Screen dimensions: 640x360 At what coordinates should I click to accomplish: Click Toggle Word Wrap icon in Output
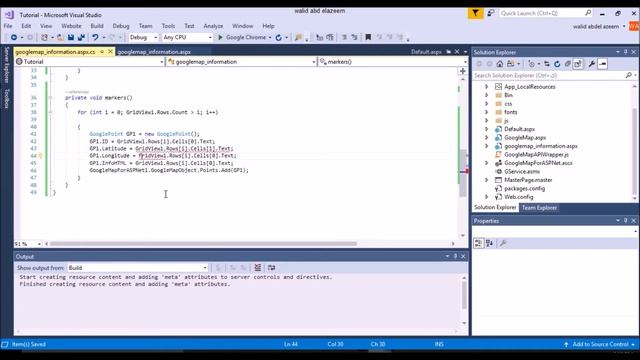271,268
